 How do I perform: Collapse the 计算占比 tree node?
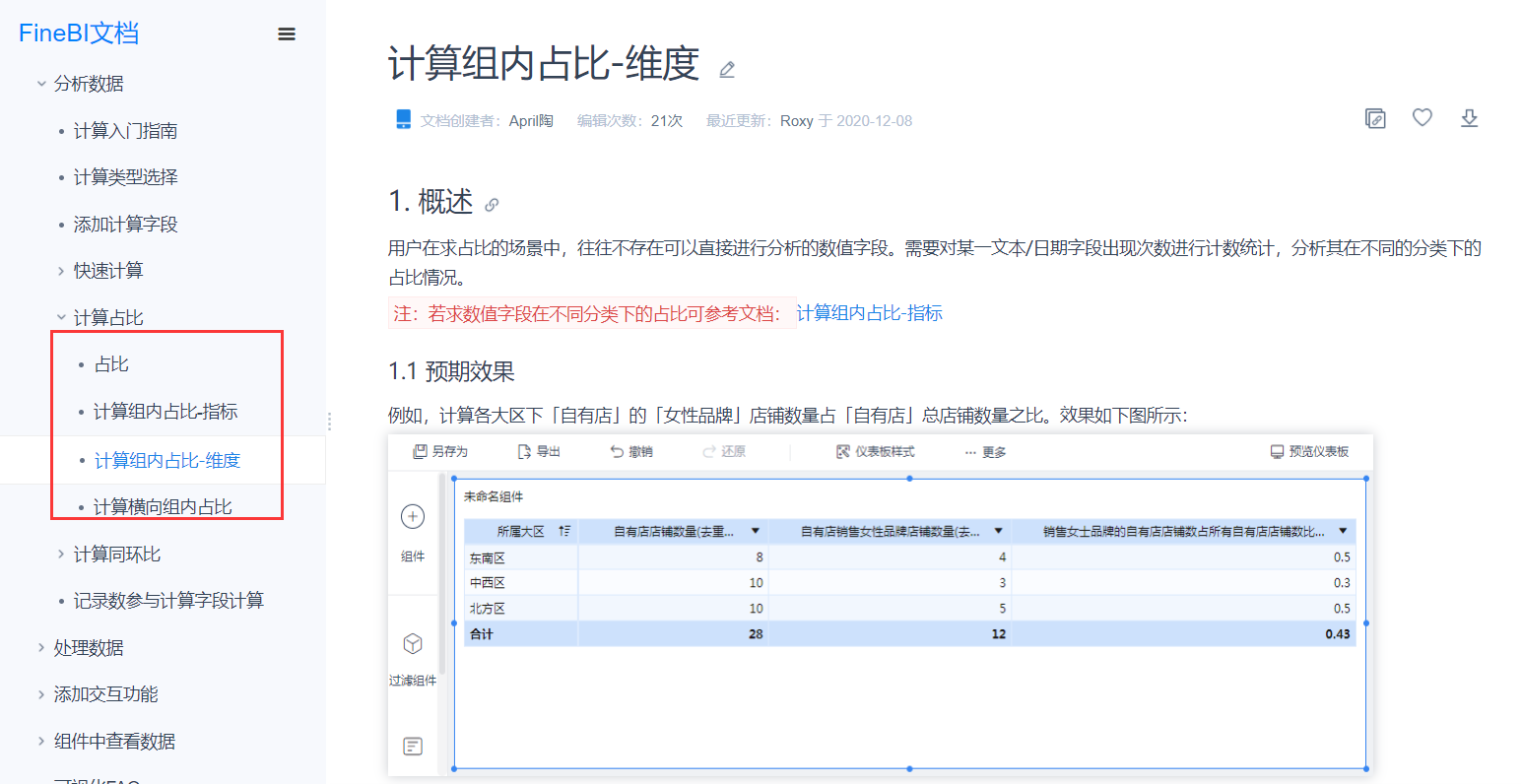(x=61, y=317)
